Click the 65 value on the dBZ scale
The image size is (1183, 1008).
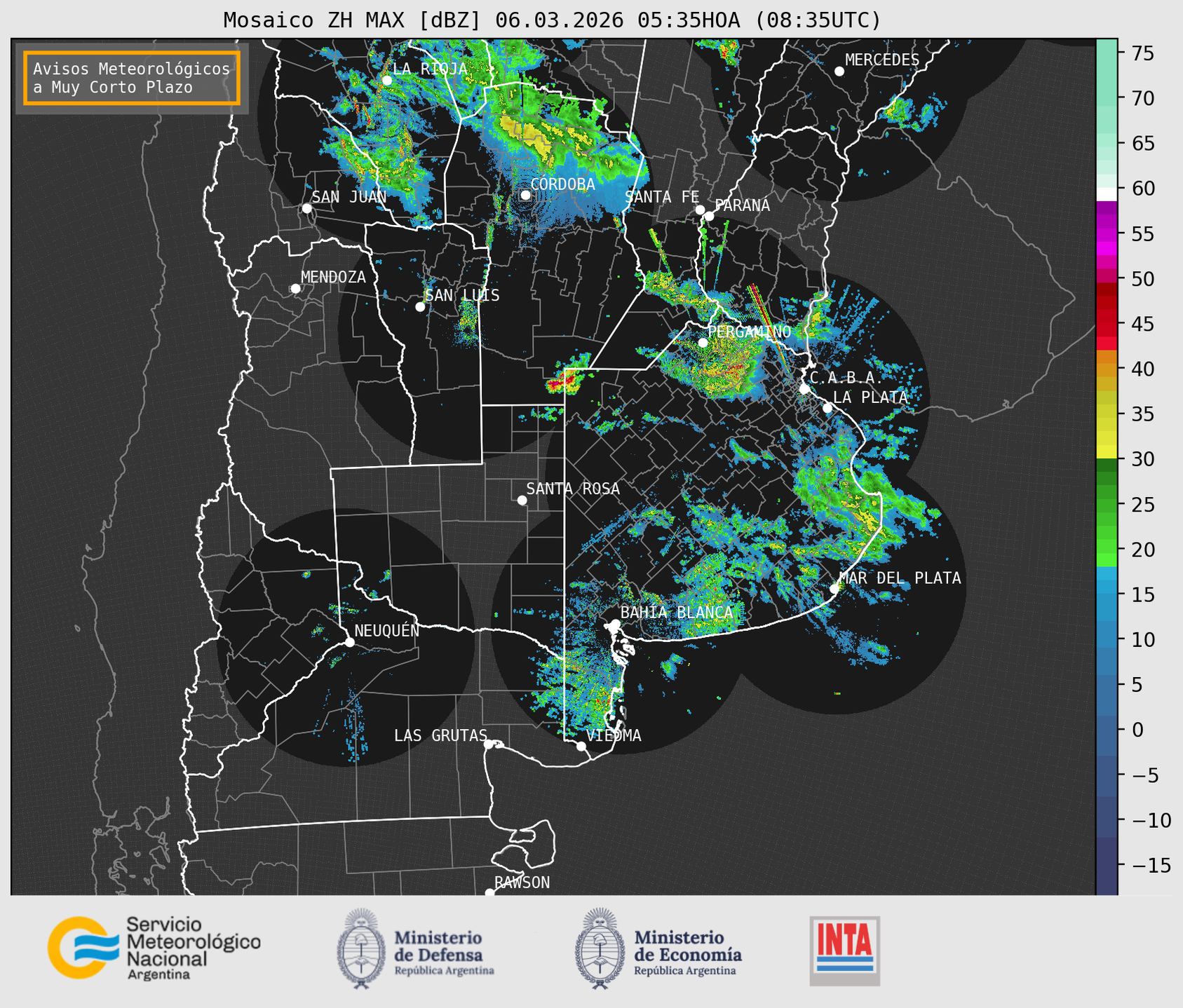tap(1142, 144)
